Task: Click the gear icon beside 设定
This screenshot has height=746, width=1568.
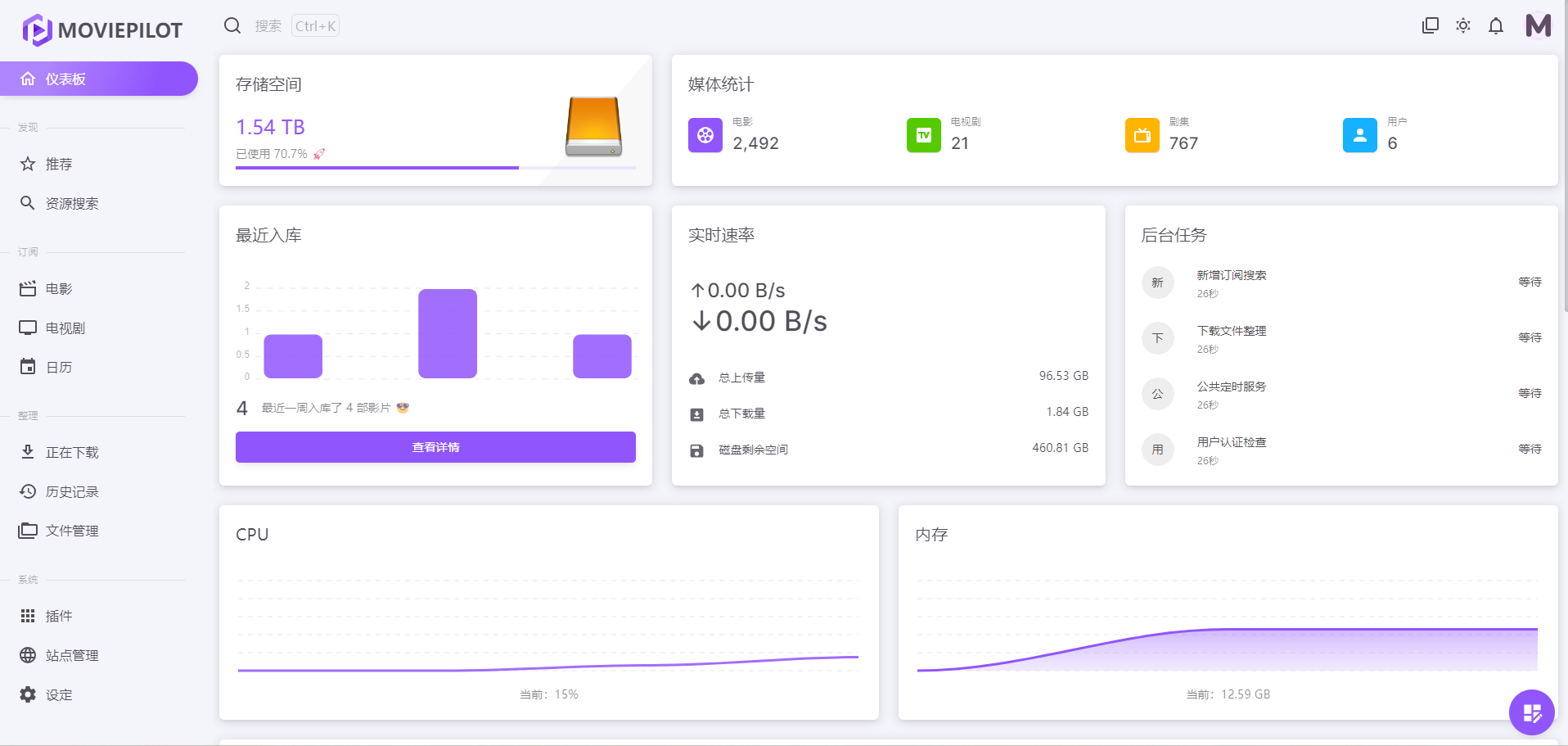Action: (28, 694)
